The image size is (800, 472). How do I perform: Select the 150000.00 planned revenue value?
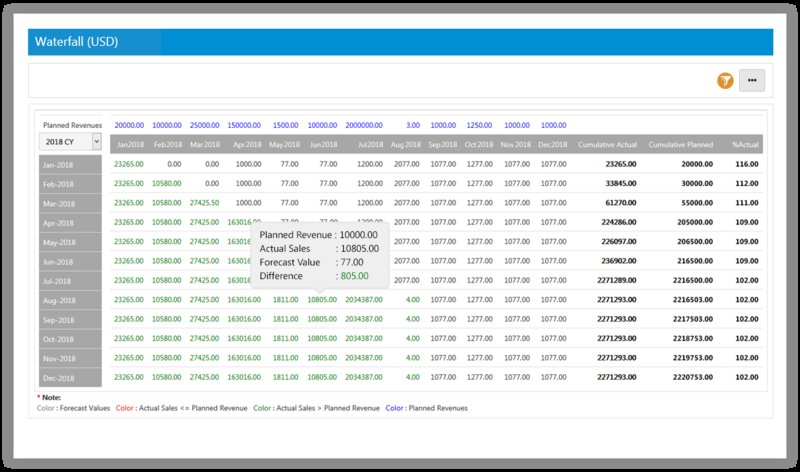pyautogui.click(x=244, y=125)
